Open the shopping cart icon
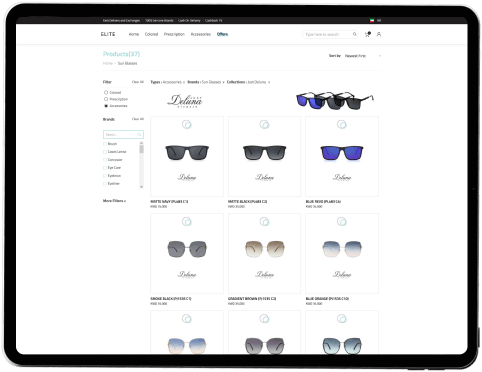Screen dimensions: 482x372 (367, 34)
